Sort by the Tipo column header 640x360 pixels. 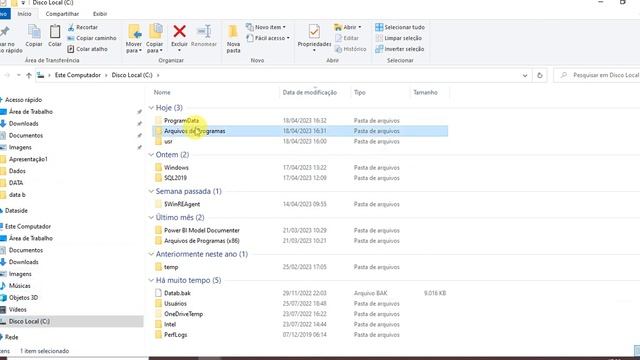point(360,93)
